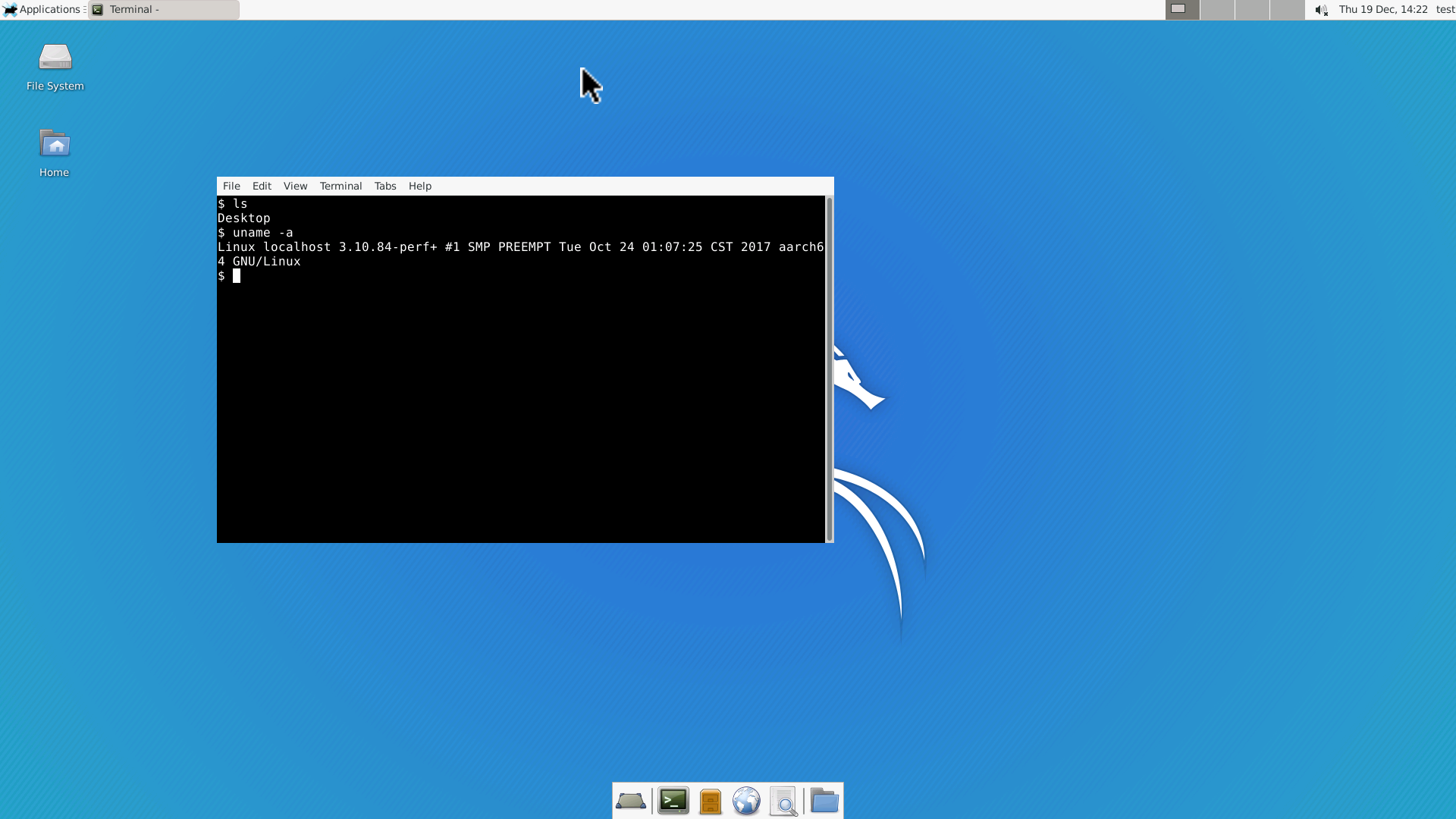Click the Edit menu in terminal
The height and width of the screenshot is (819, 1456).
tap(261, 186)
